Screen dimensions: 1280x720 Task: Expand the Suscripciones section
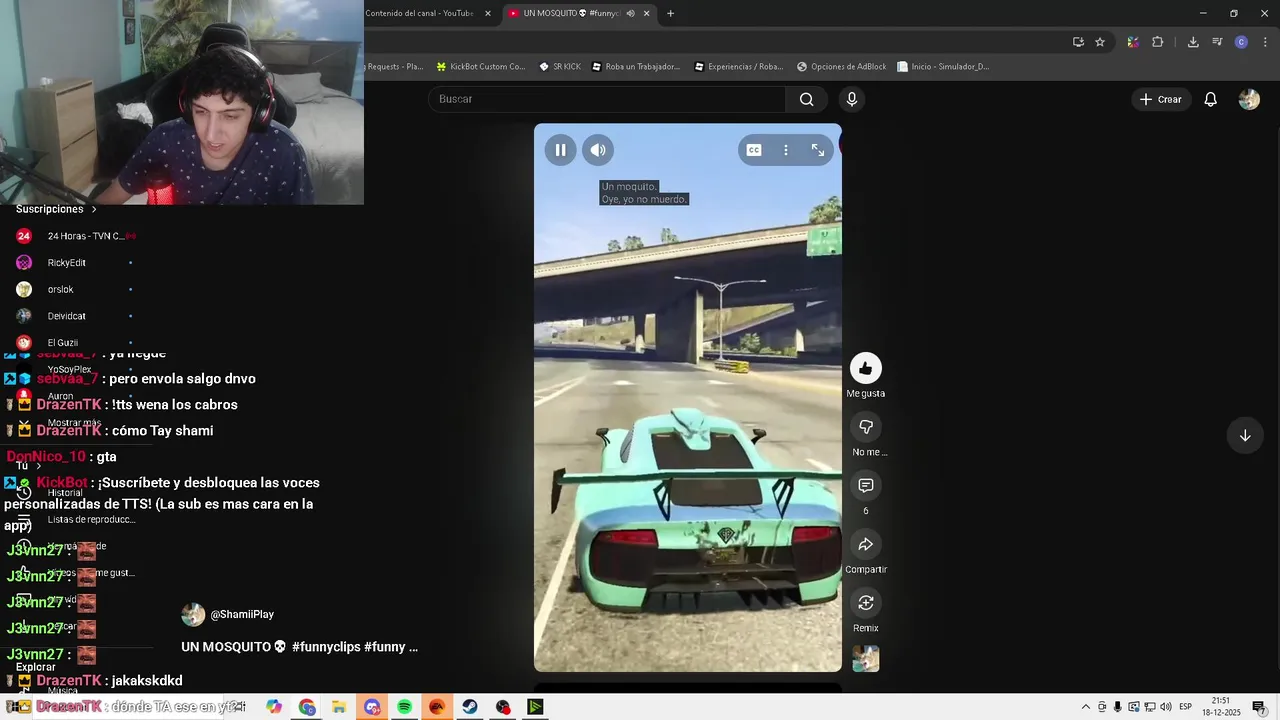click(56, 209)
